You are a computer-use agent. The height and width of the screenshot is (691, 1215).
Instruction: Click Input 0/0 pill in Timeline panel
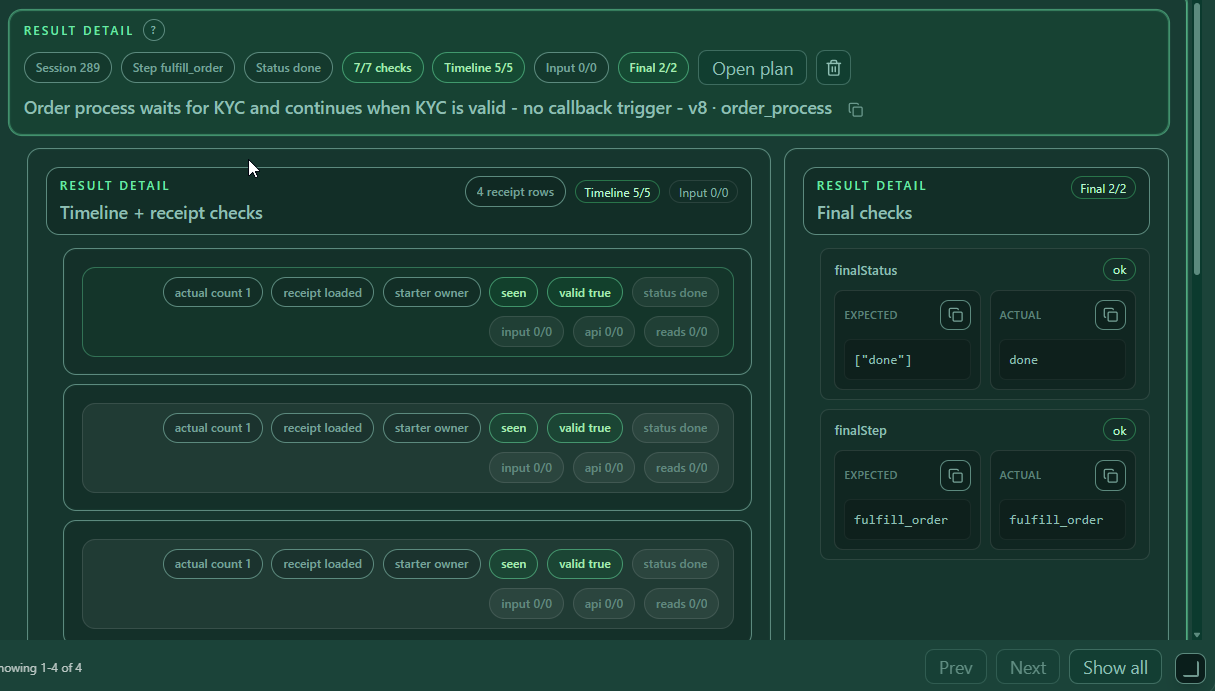[x=703, y=192]
